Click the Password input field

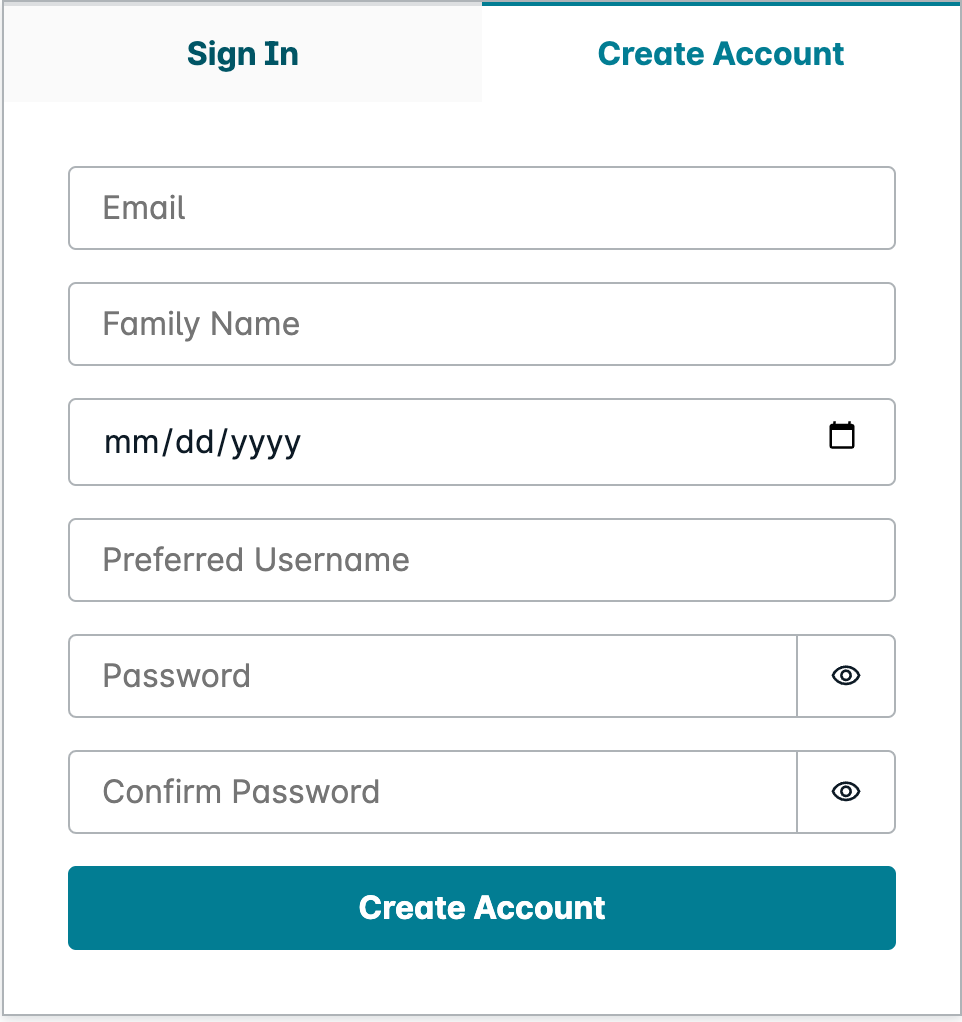tap(430, 676)
